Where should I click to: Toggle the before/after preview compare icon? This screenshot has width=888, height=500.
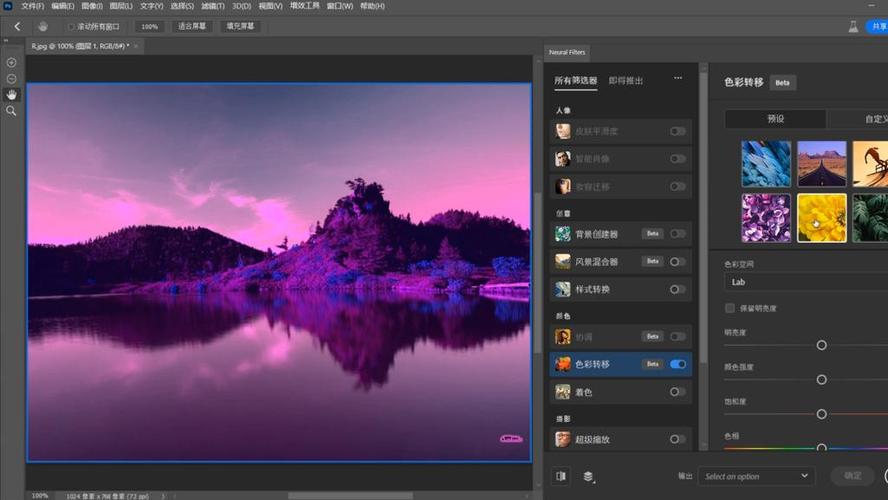(561, 476)
